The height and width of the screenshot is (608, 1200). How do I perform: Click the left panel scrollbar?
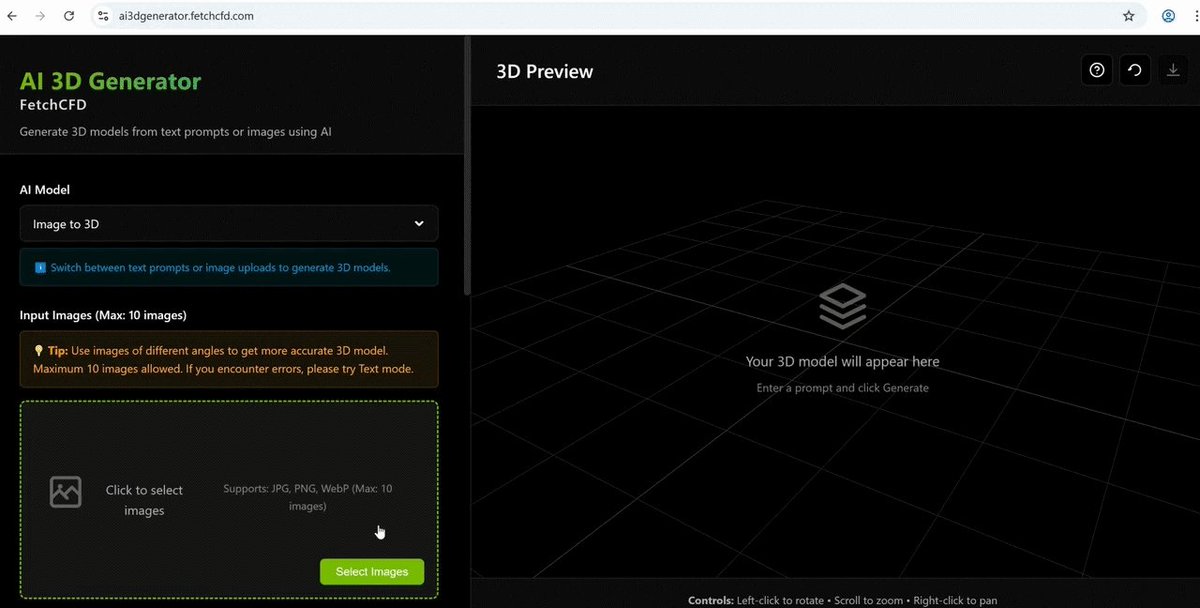(x=467, y=165)
